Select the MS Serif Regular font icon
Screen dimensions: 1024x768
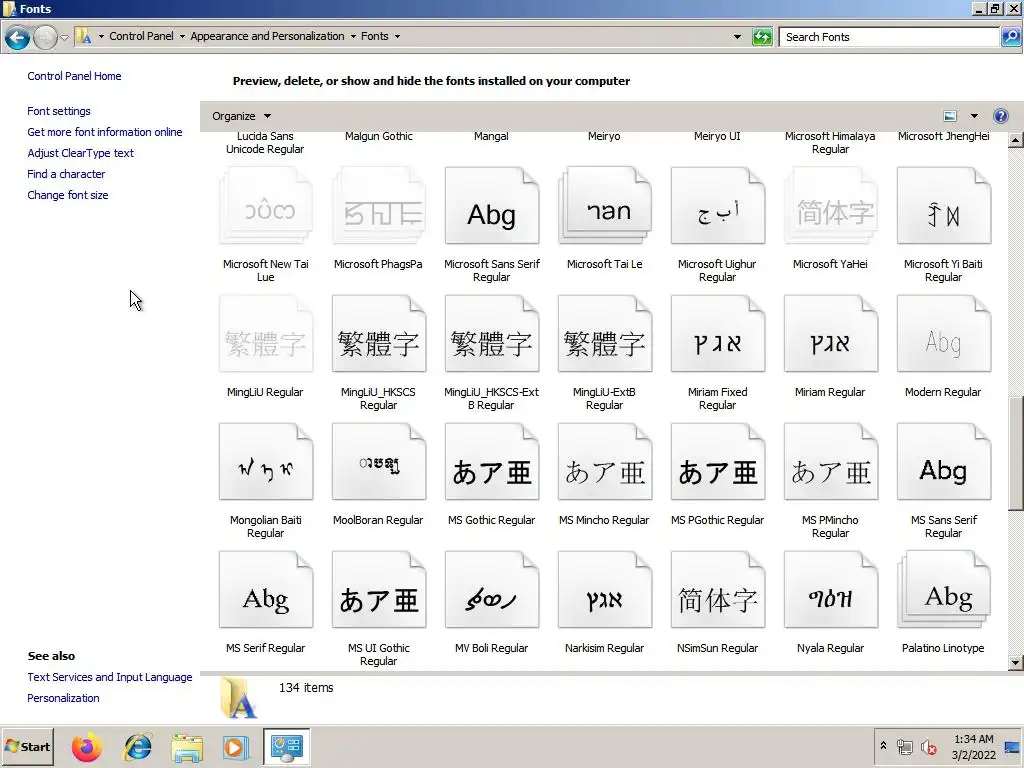pyautogui.click(x=266, y=590)
